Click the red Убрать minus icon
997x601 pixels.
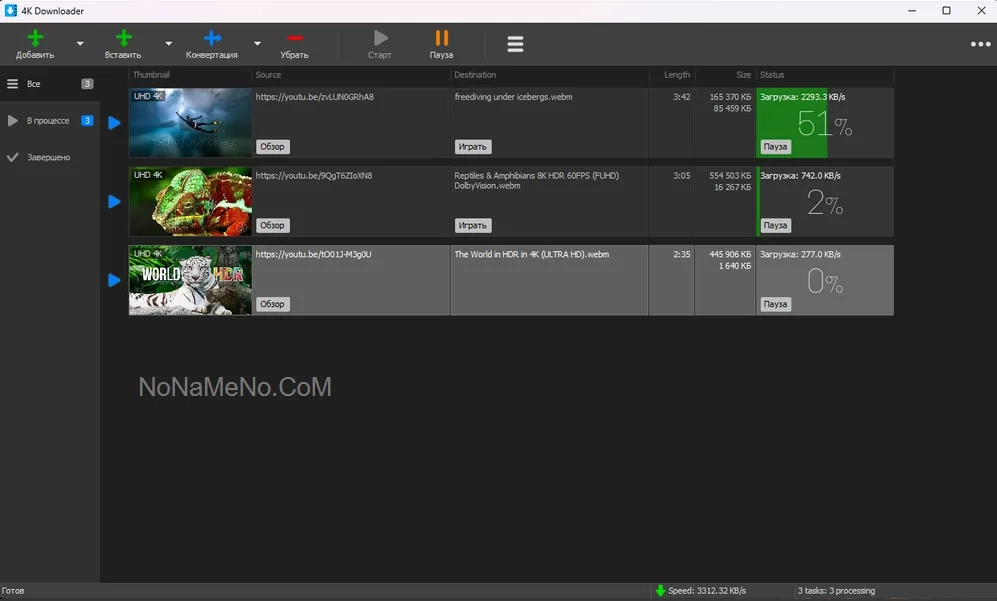(x=295, y=39)
